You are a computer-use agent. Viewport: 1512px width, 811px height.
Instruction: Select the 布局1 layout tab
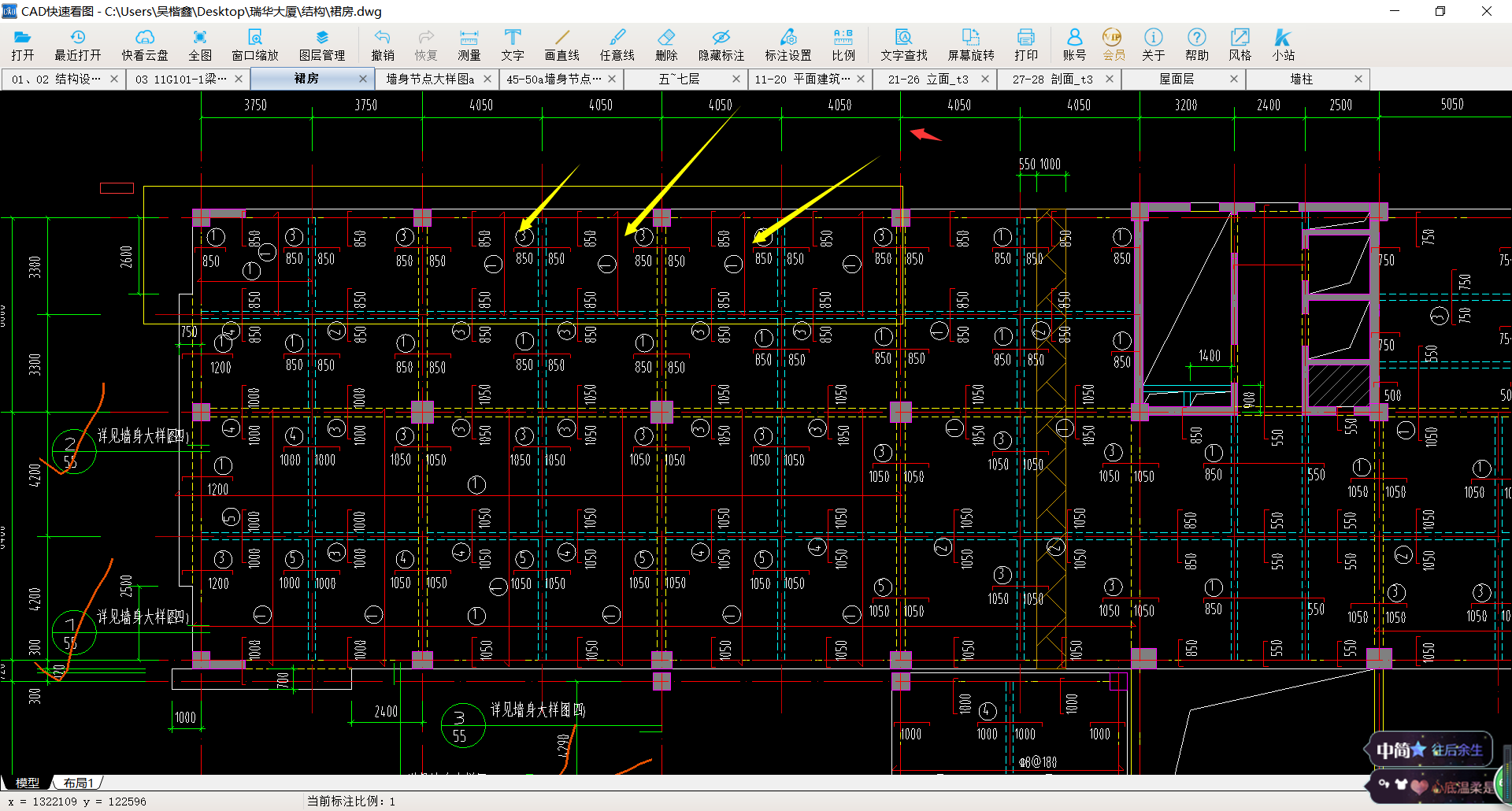coord(78,783)
